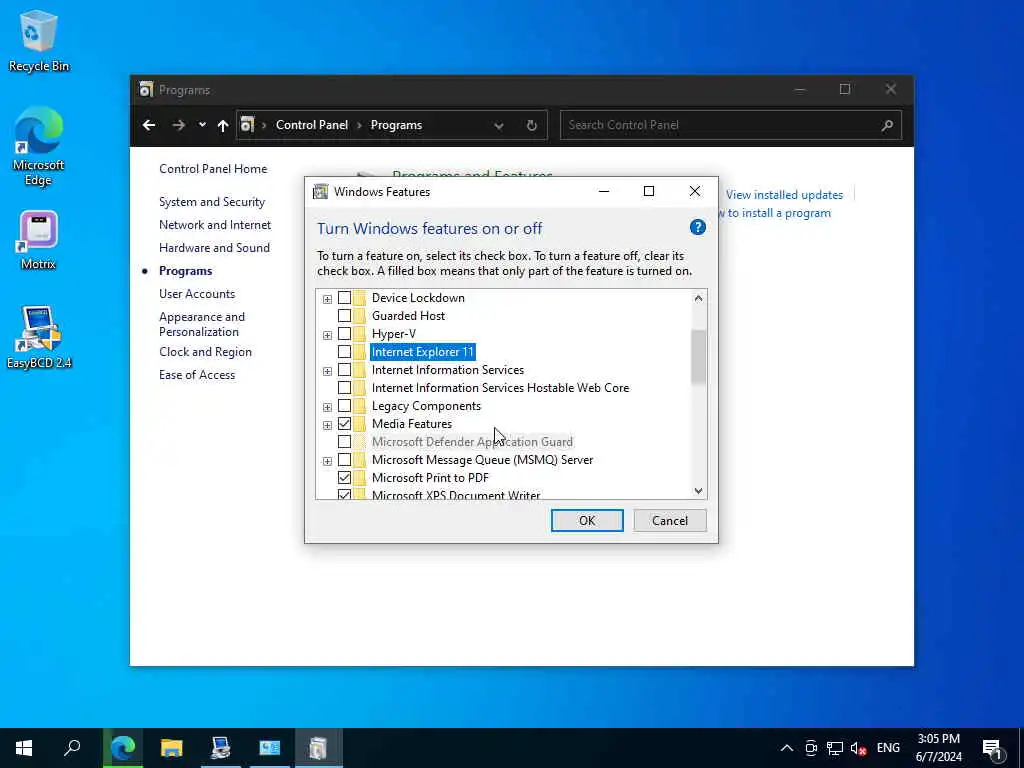Enable the Legacy Components checkbox
Image resolution: width=1024 pixels, height=768 pixels.
(x=344, y=406)
